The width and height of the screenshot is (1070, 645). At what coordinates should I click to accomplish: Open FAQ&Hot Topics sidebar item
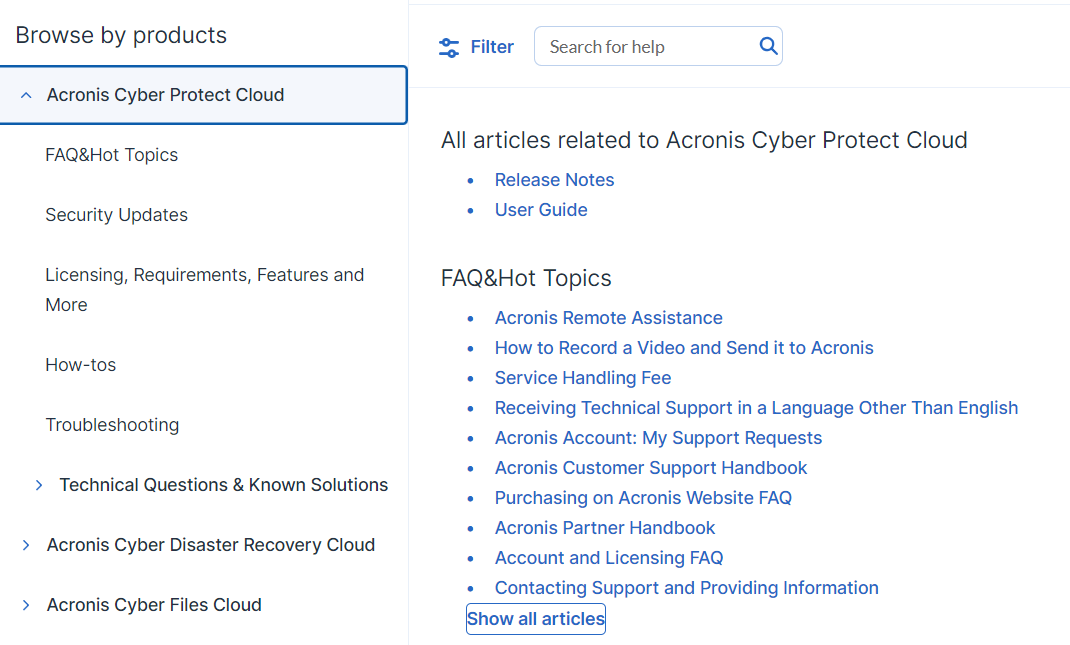[111, 155]
